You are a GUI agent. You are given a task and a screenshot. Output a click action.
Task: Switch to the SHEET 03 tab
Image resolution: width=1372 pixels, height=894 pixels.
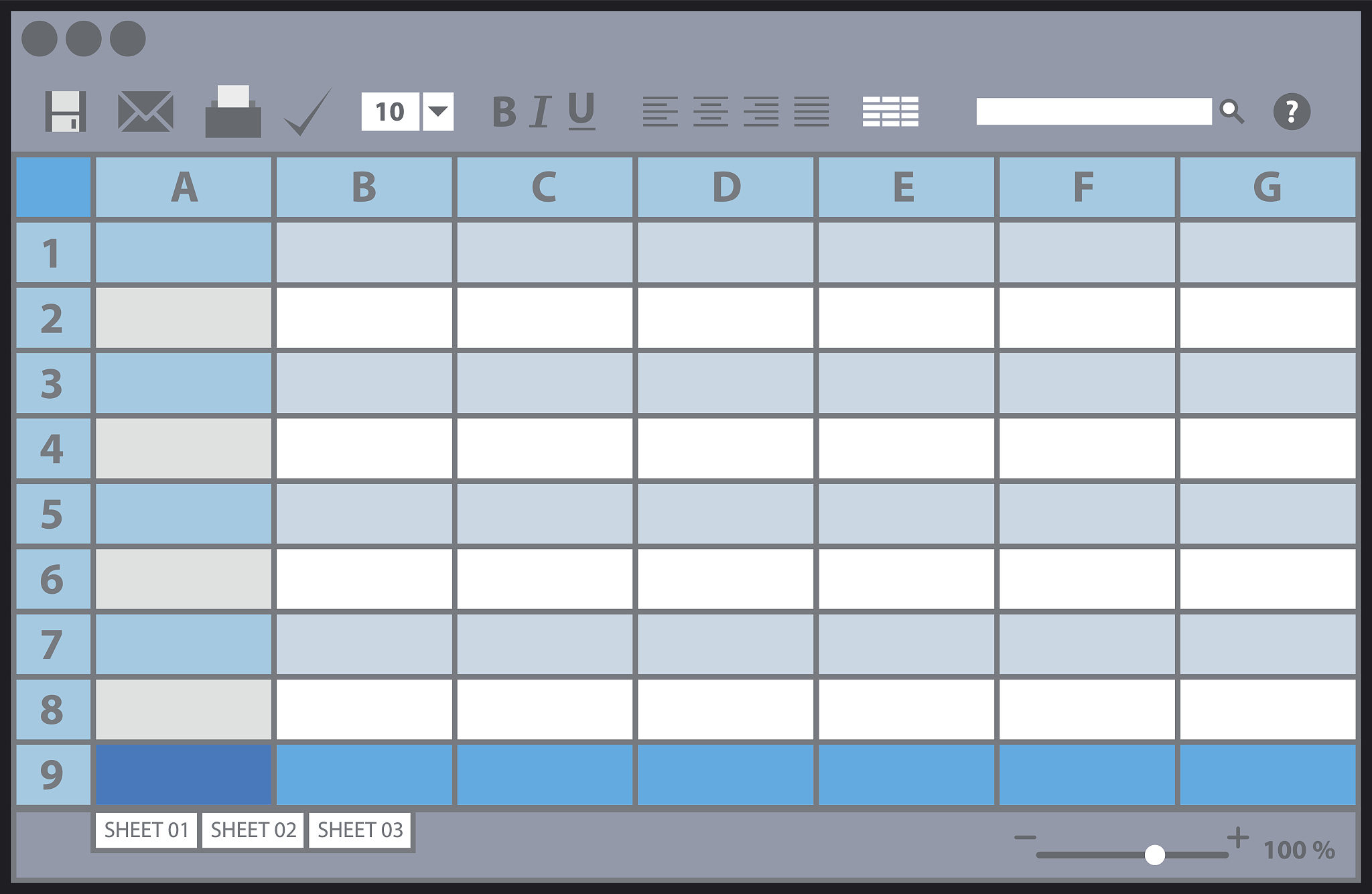coord(360,830)
